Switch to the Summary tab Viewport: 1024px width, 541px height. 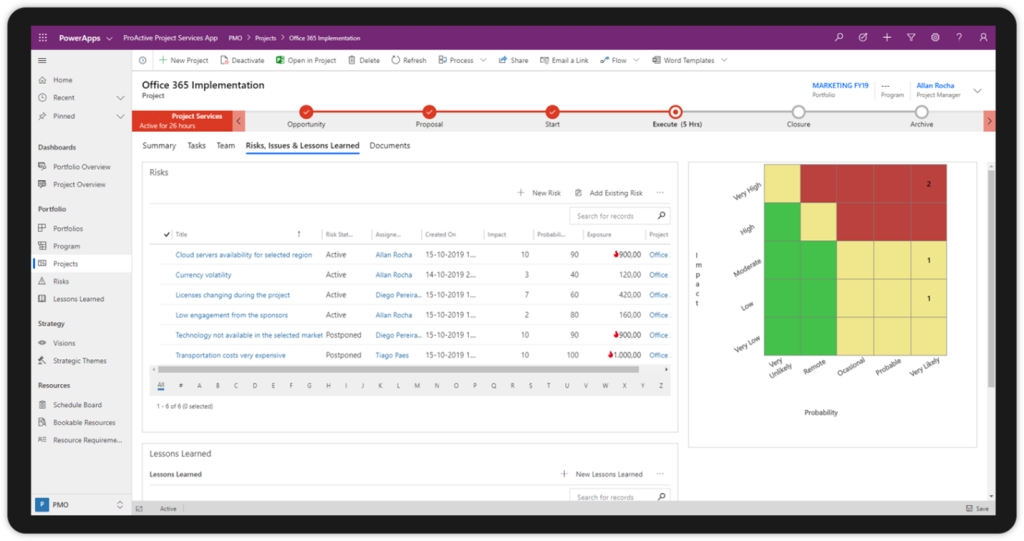click(159, 146)
